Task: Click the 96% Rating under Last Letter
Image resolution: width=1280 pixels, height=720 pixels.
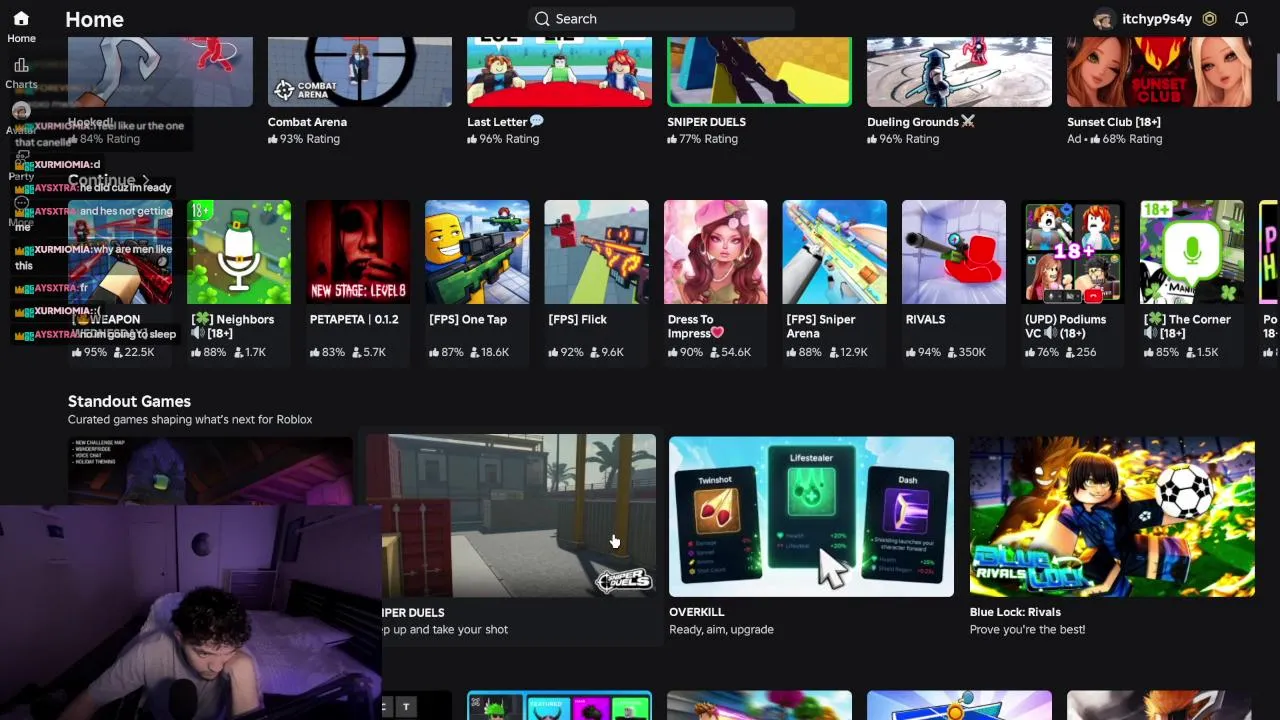Action: (504, 139)
